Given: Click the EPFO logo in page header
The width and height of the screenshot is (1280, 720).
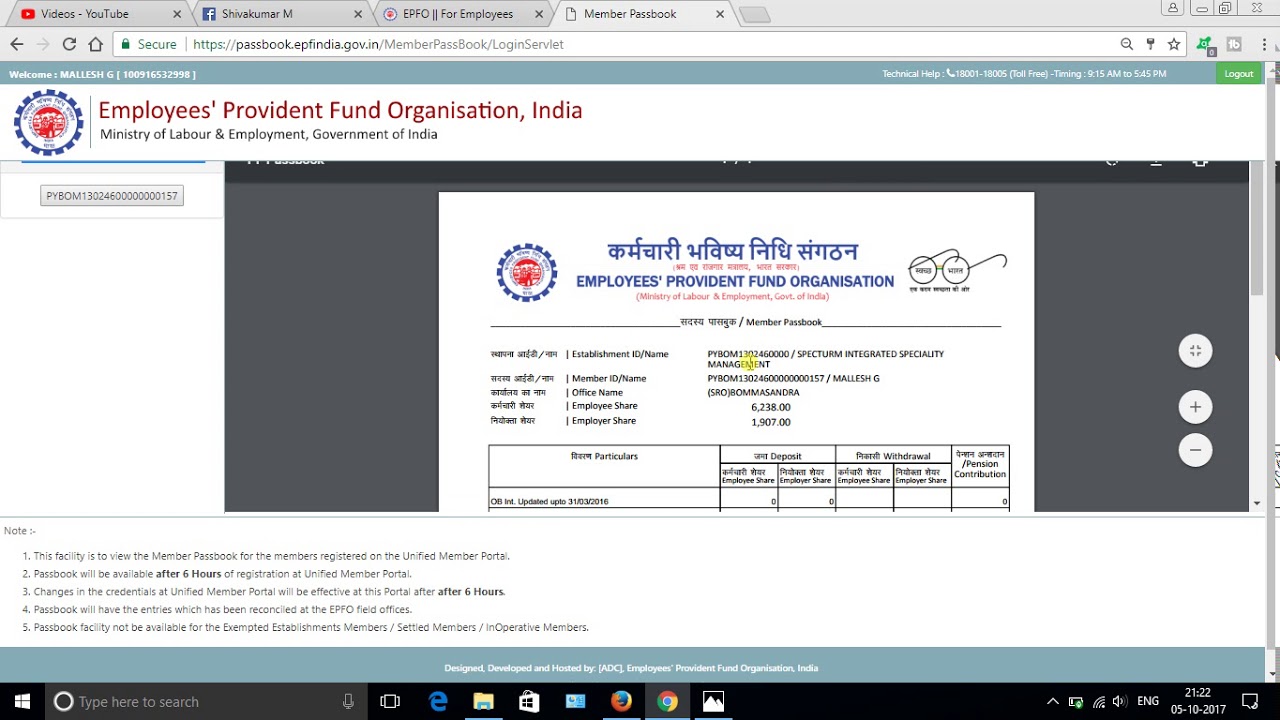Looking at the screenshot, I should (48, 122).
